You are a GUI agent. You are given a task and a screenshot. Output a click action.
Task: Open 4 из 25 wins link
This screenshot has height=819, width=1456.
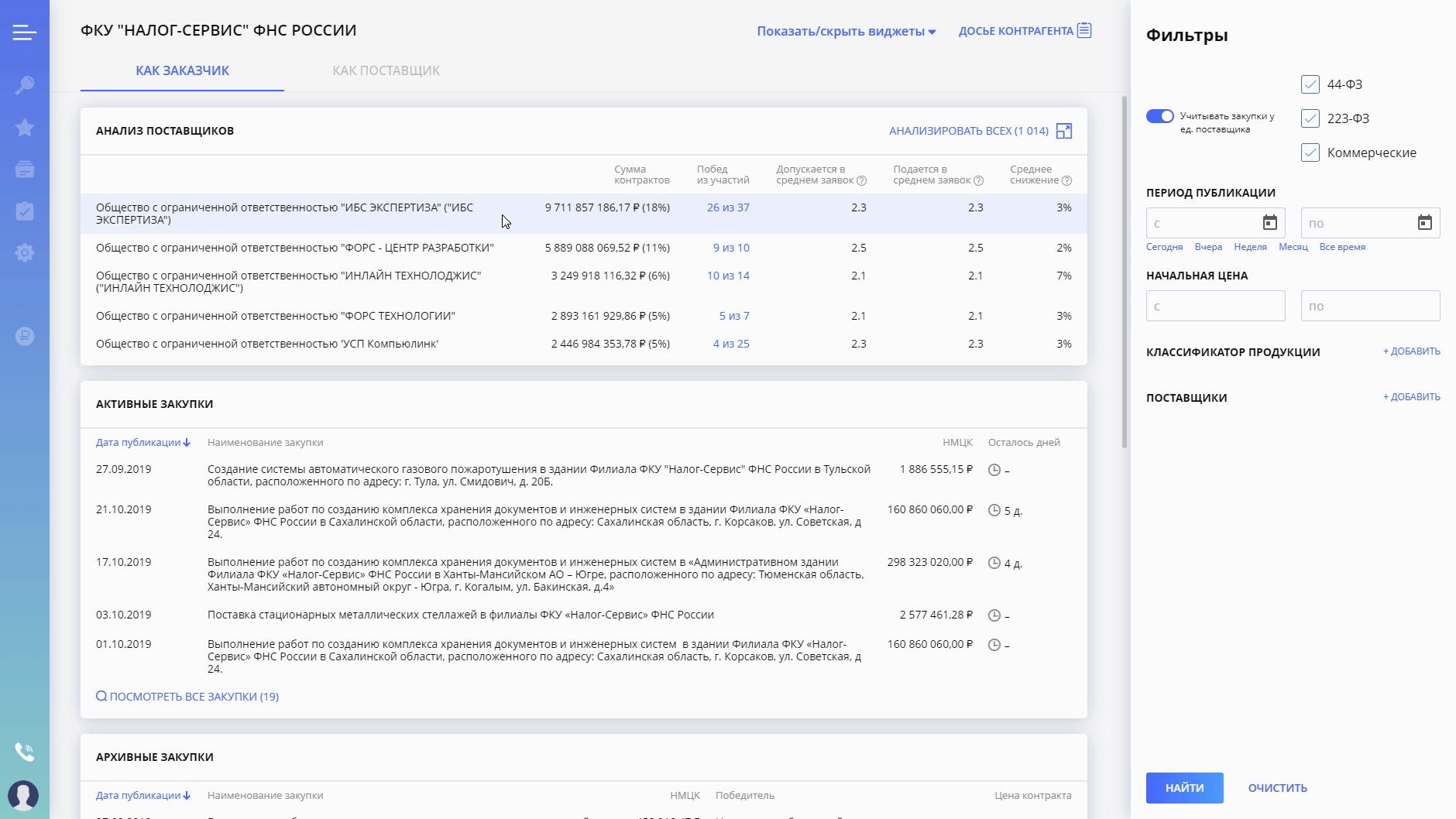731,344
